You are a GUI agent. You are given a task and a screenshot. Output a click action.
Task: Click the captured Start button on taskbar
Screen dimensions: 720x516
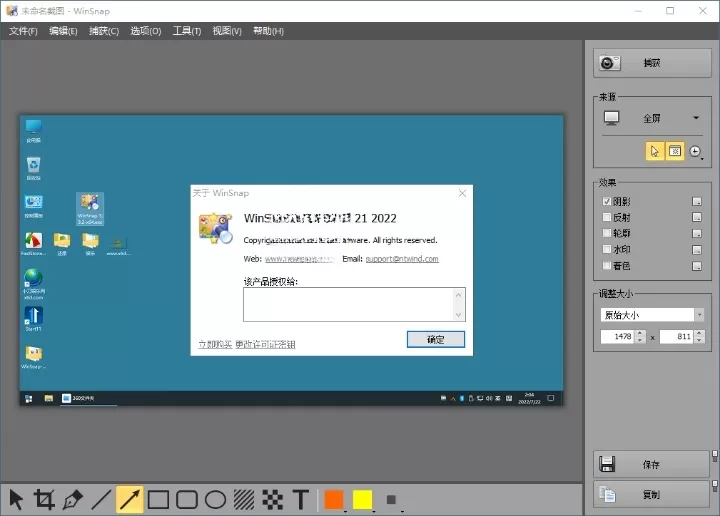click(28, 398)
